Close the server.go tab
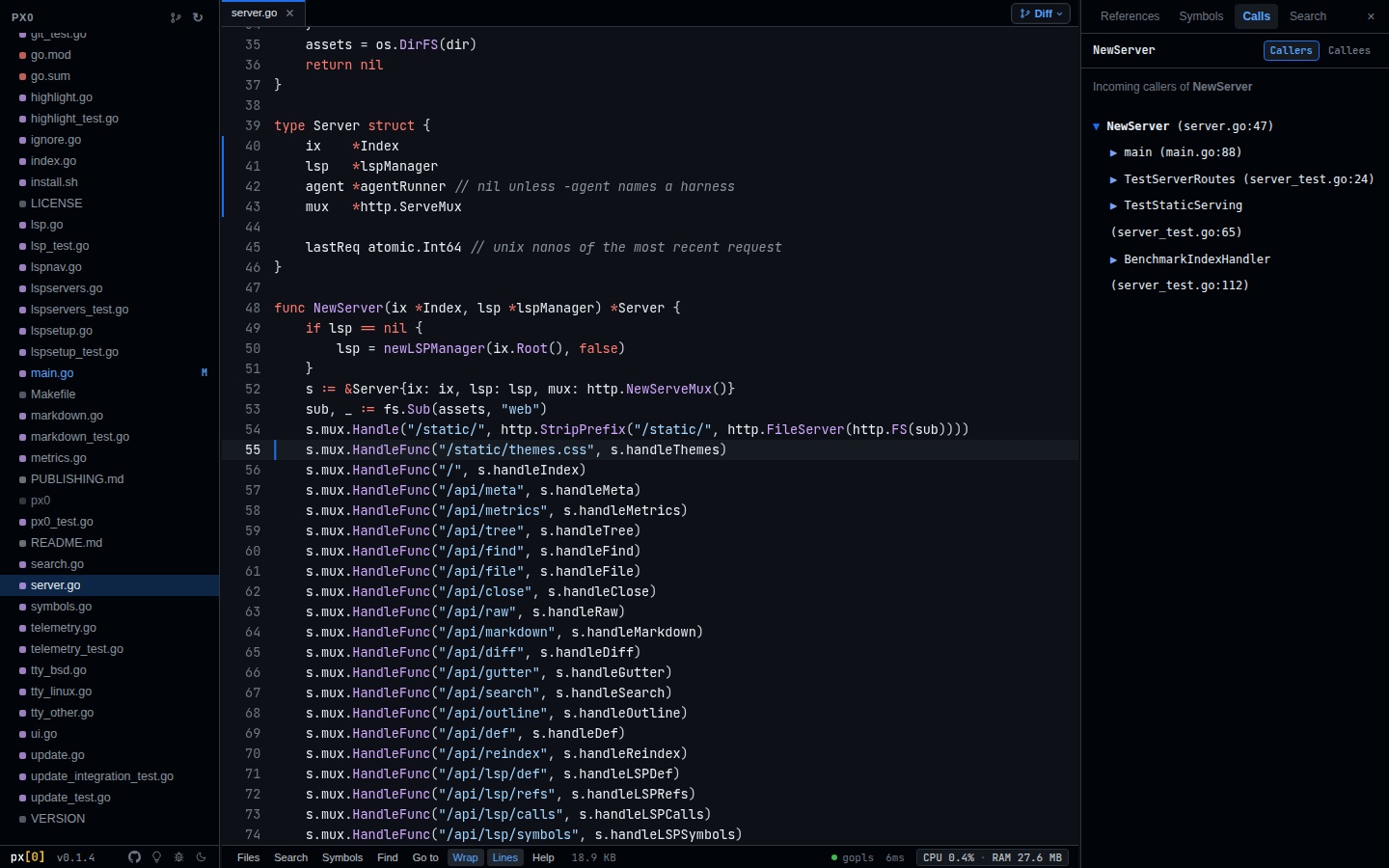 tap(289, 14)
